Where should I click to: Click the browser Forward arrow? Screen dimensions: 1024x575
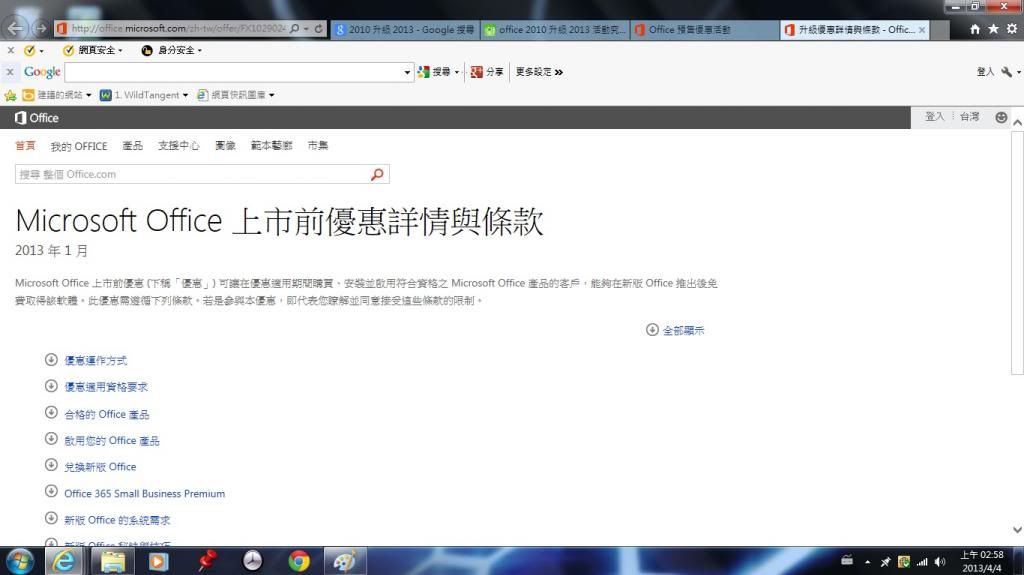pos(41,29)
